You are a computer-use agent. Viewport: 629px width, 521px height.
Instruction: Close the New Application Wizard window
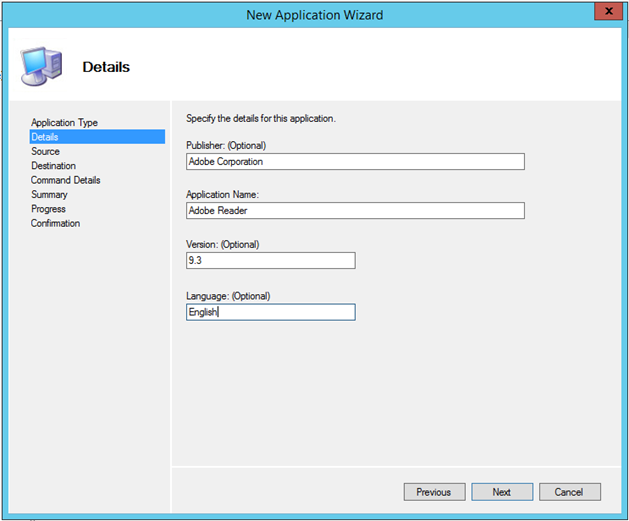(604, 13)
